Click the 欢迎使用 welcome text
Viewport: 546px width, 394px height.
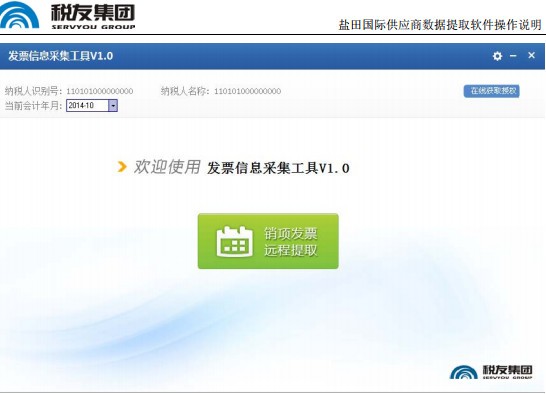click(x=167, y=167)
